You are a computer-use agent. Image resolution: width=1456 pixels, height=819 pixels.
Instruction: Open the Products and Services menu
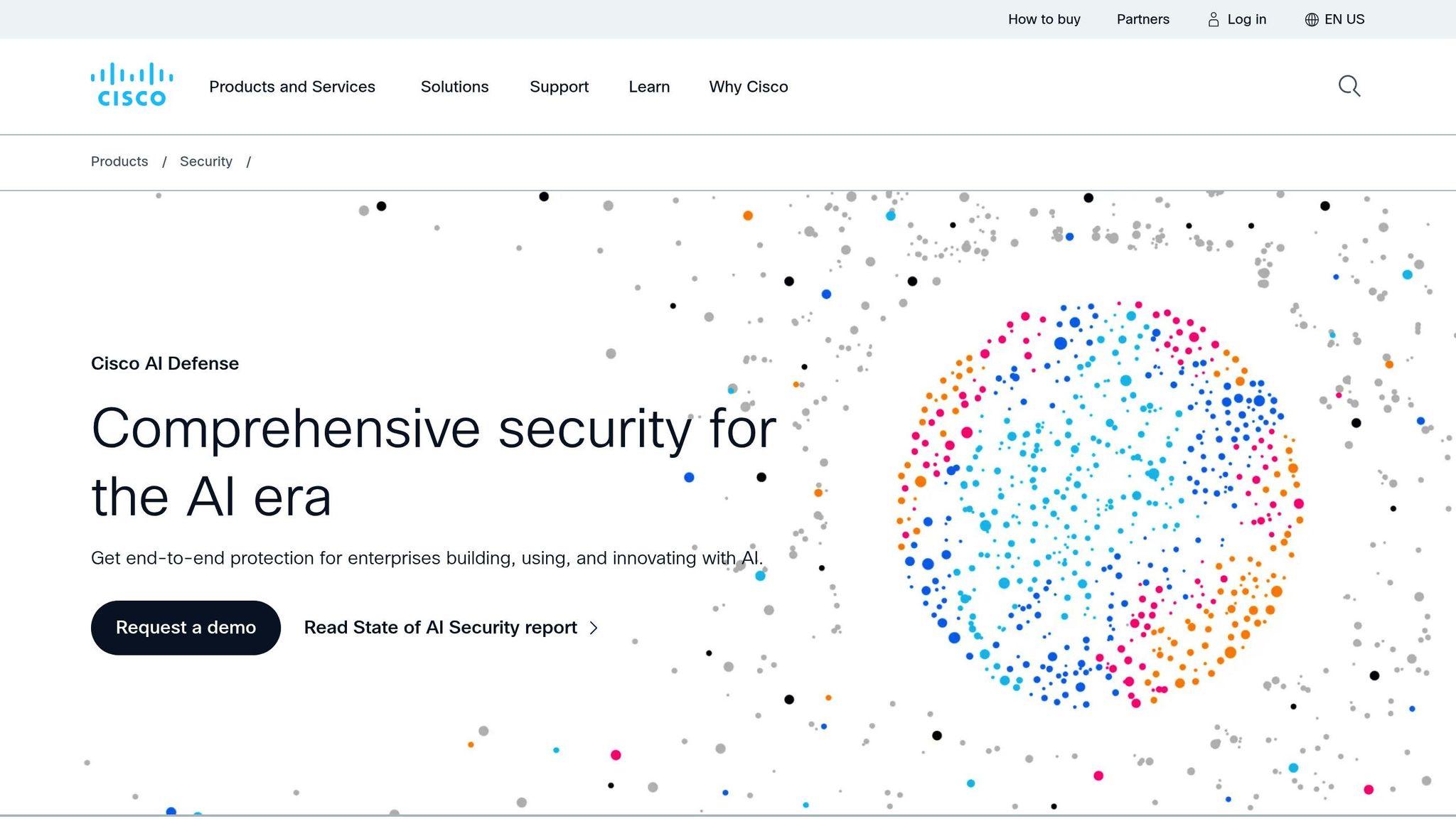click(292, 86)
